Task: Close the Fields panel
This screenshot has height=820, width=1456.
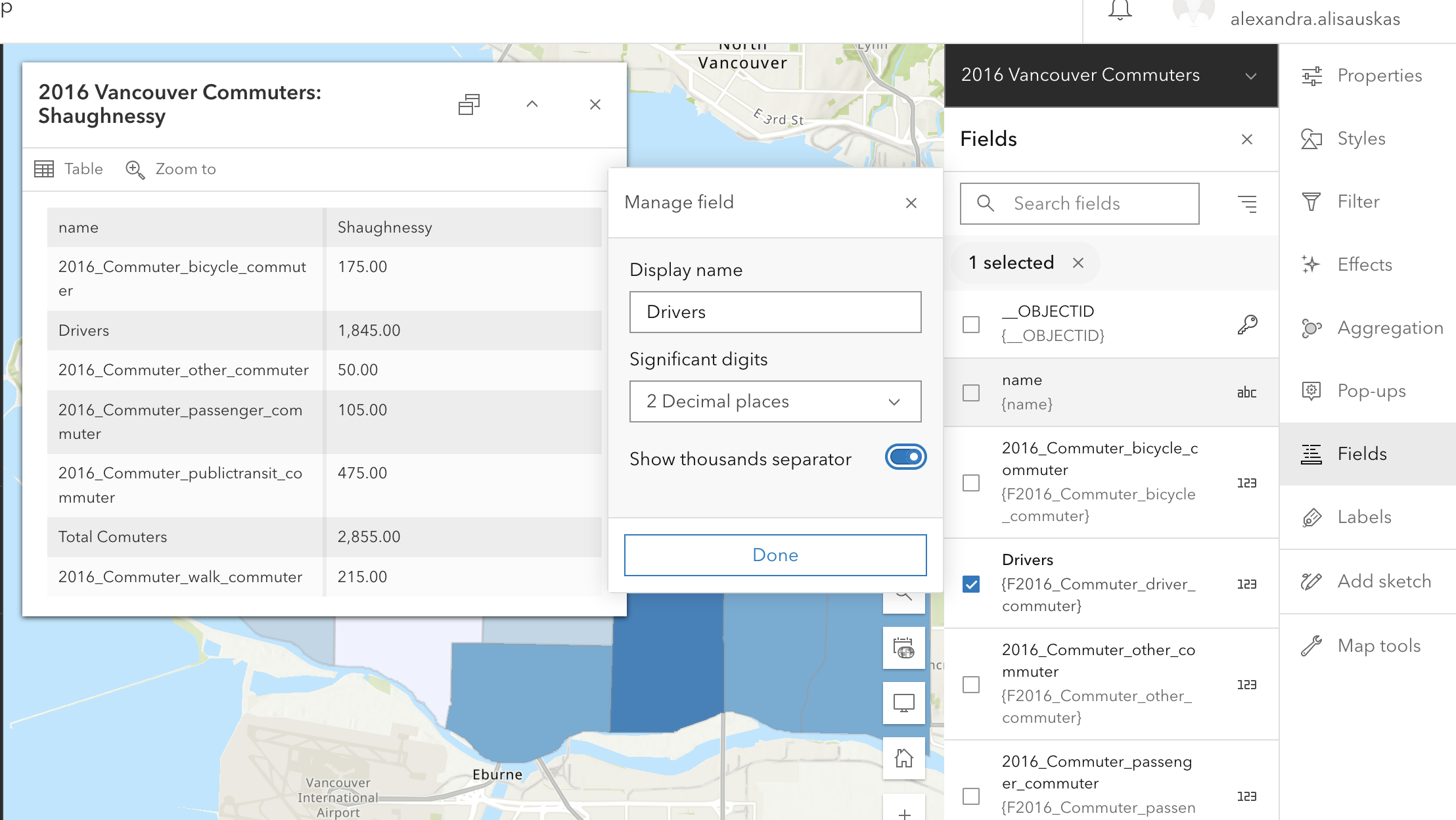Action: tap(1247, 139)
